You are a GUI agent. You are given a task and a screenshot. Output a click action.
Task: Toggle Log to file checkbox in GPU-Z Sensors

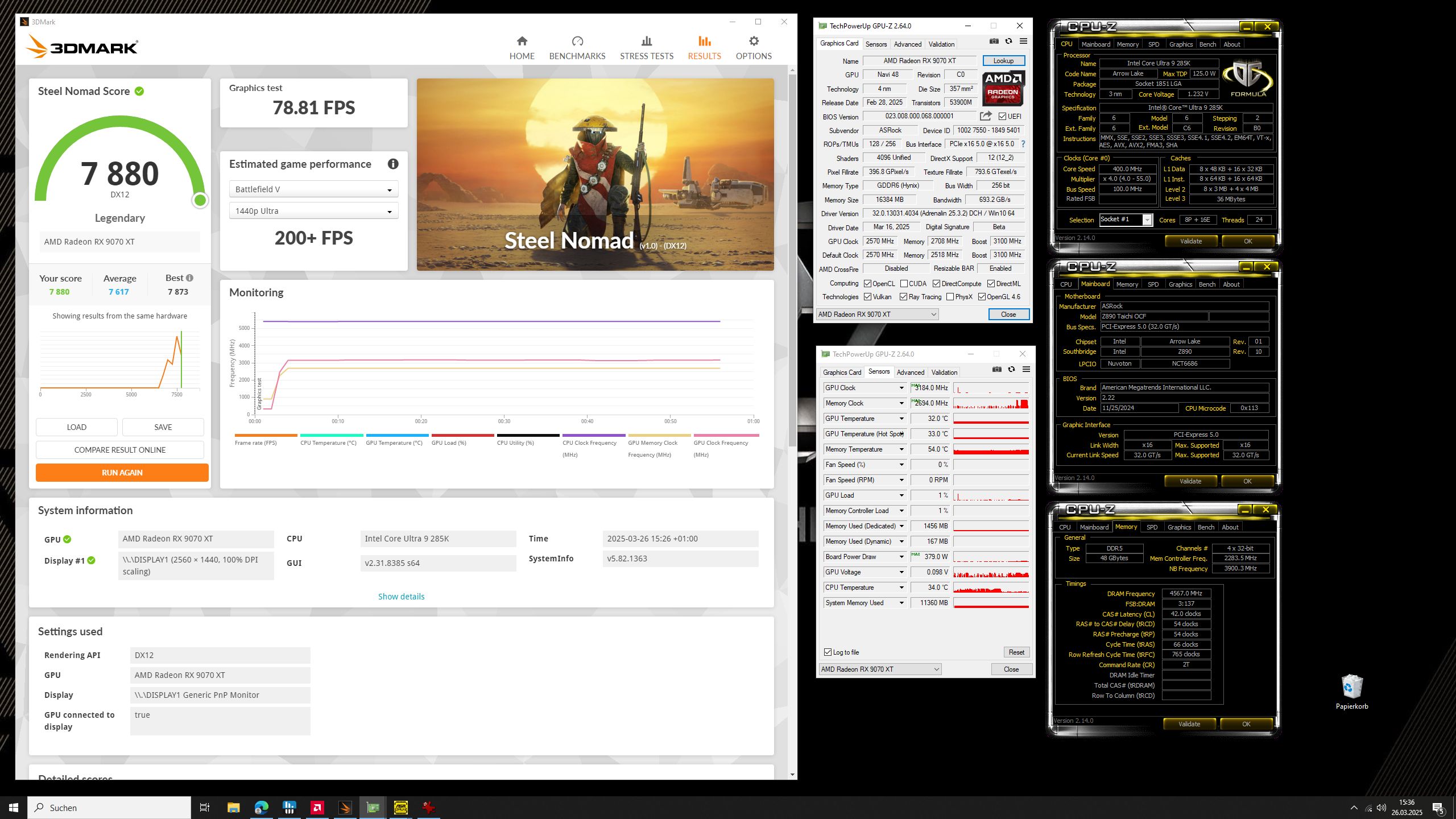828,652
